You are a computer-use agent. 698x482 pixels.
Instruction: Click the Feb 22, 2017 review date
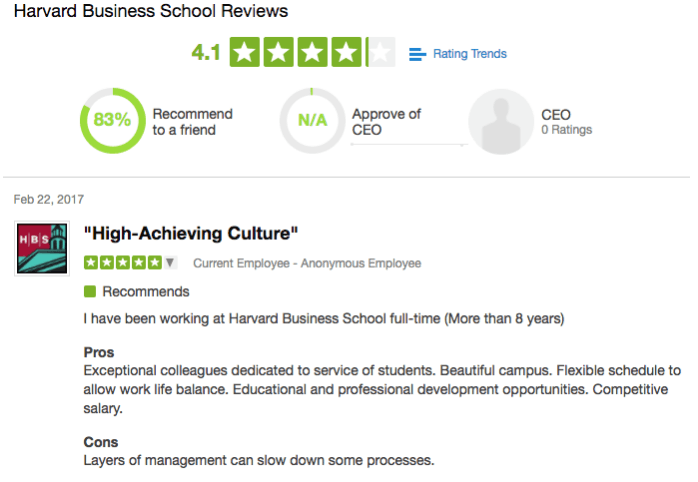coord(49,199)
